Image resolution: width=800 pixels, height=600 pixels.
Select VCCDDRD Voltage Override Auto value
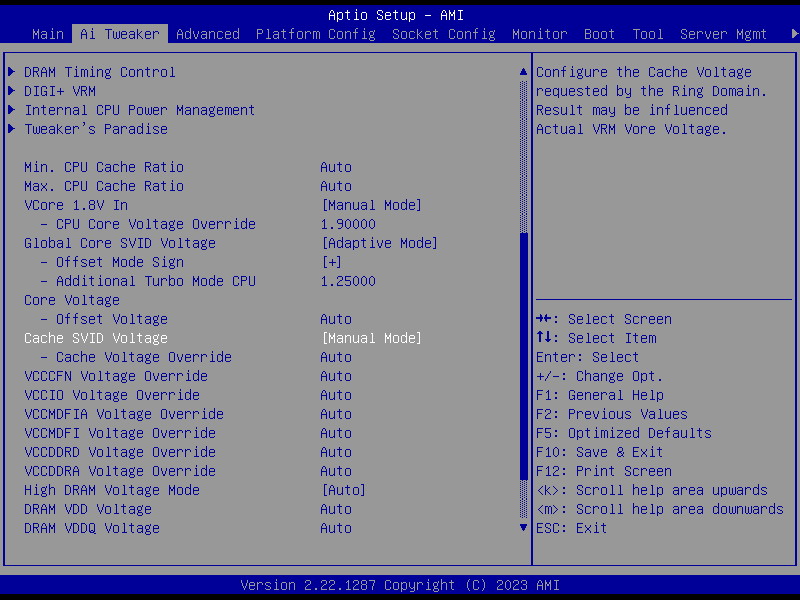(x=336, y=452)
